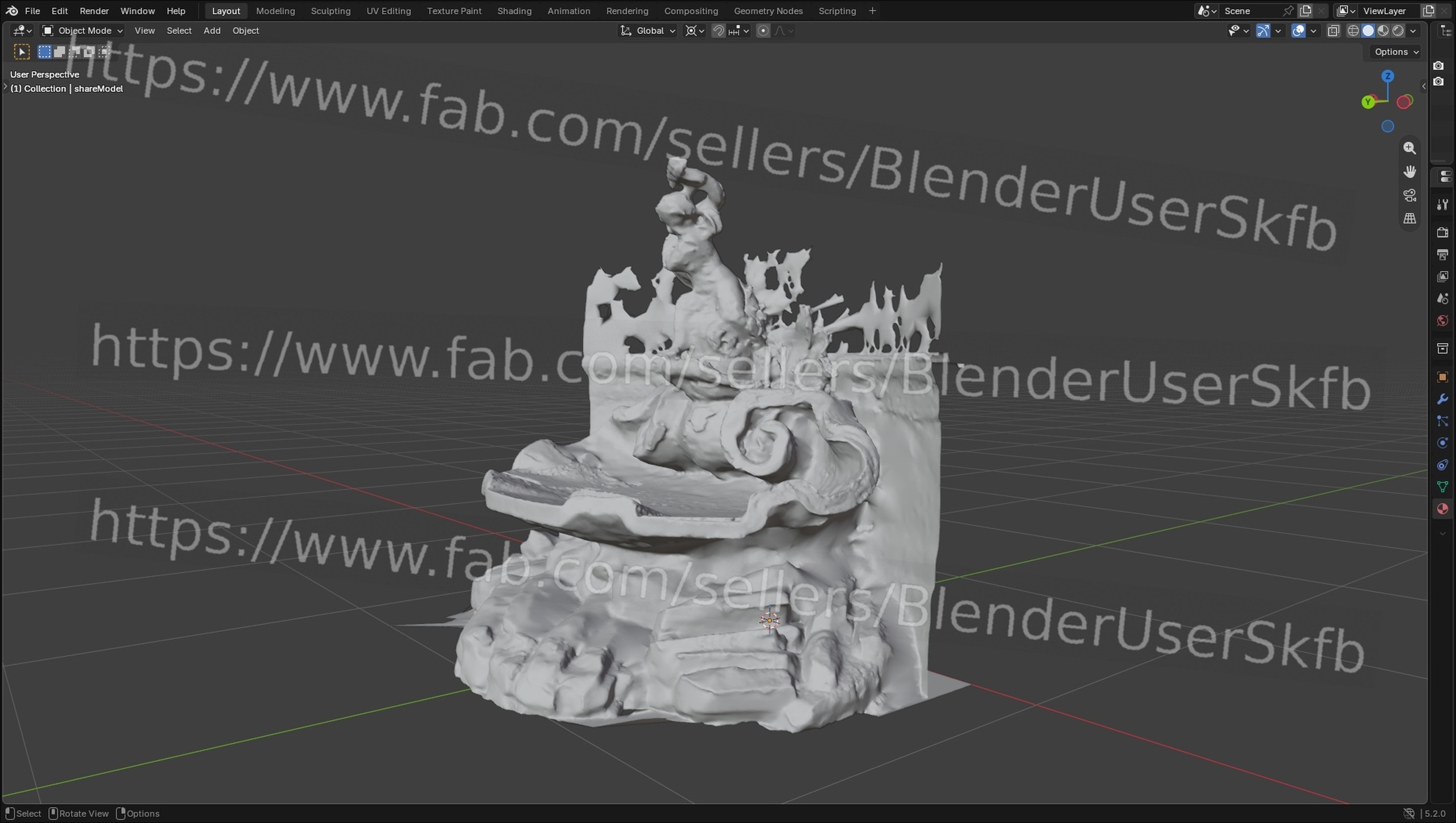
Task: Click the Z axis on navigation gizmo
Action: (x=1388, y=76)
